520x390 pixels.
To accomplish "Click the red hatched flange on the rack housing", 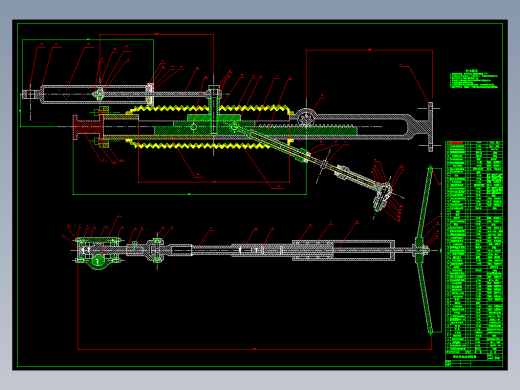I will pyautogui.click(x=88, y=127).
